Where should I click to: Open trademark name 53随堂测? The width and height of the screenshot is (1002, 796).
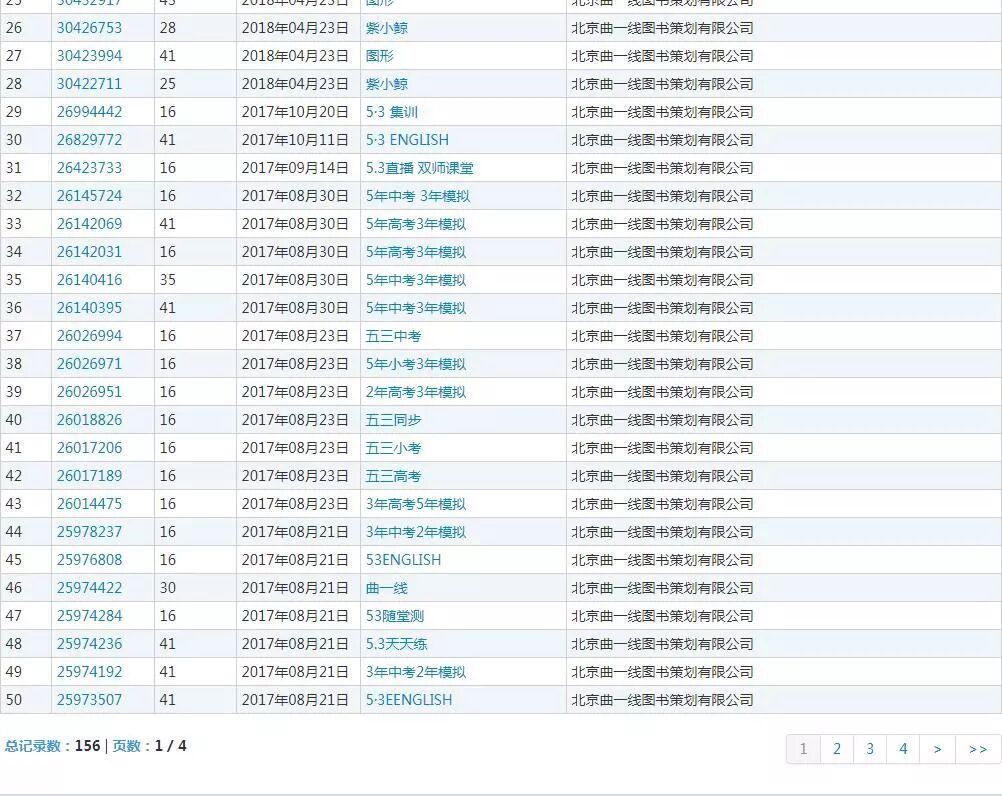[x=395, y=616]
